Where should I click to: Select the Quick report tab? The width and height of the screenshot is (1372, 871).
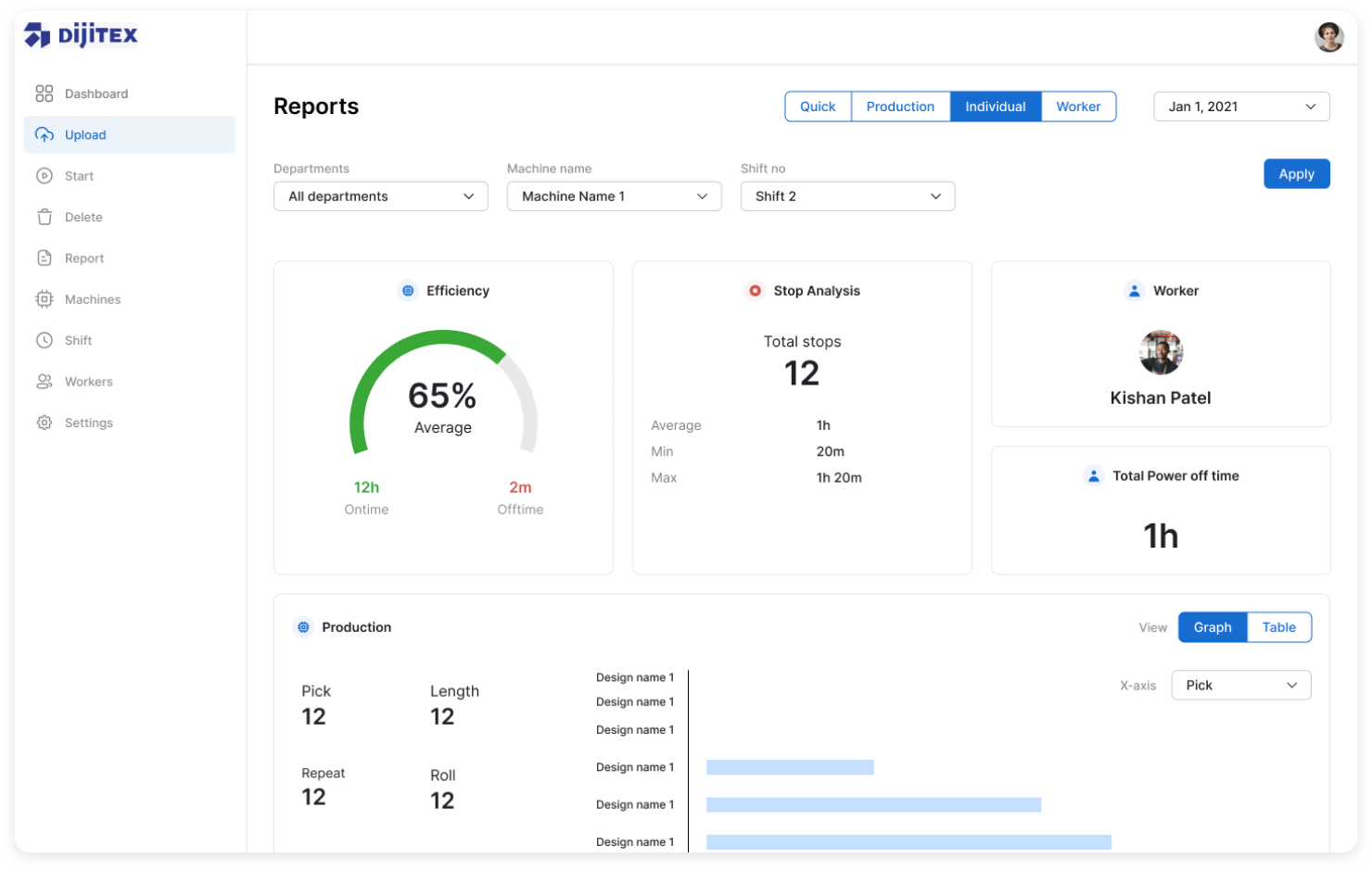click(818, 107)
